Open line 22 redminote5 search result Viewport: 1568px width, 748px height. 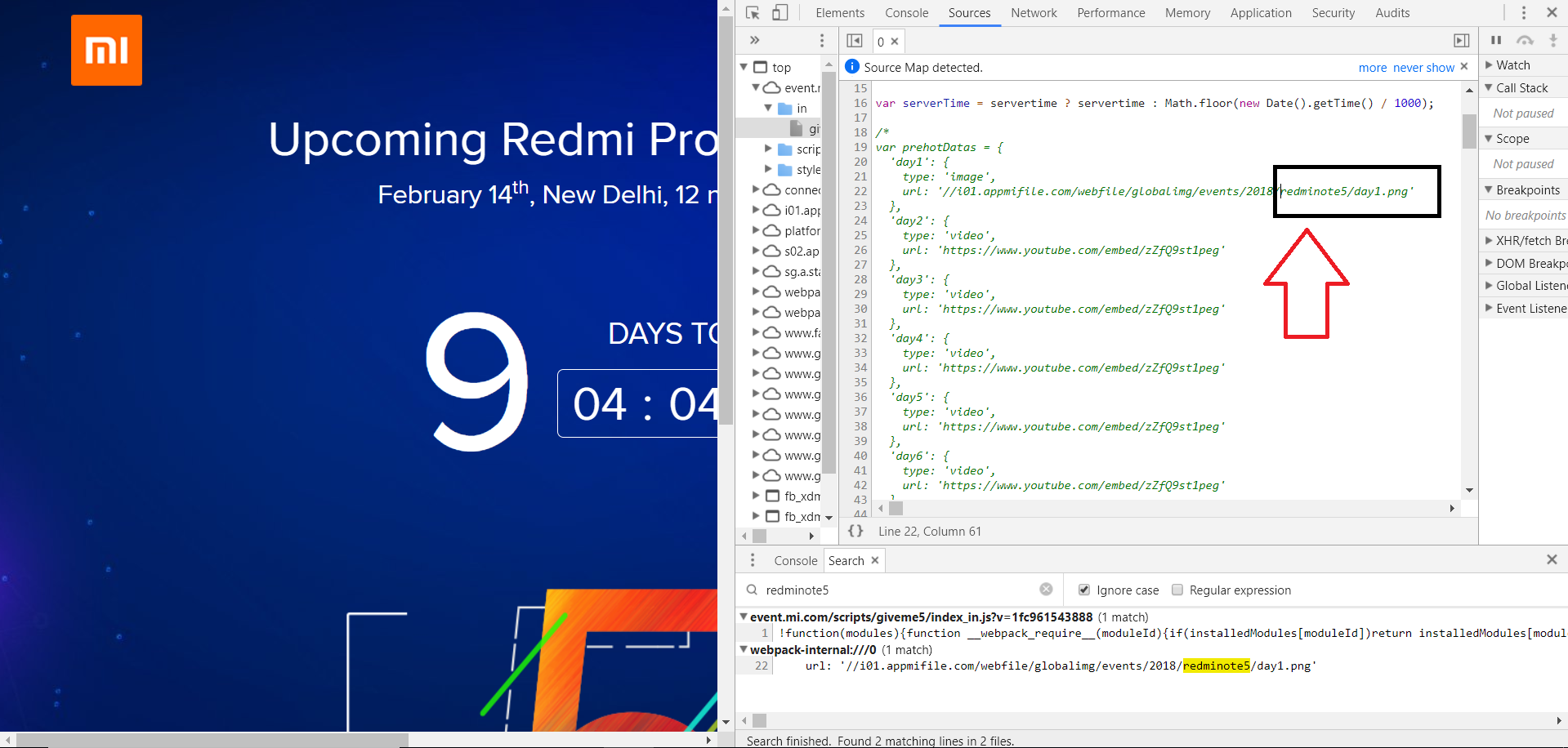[1151, 666]
